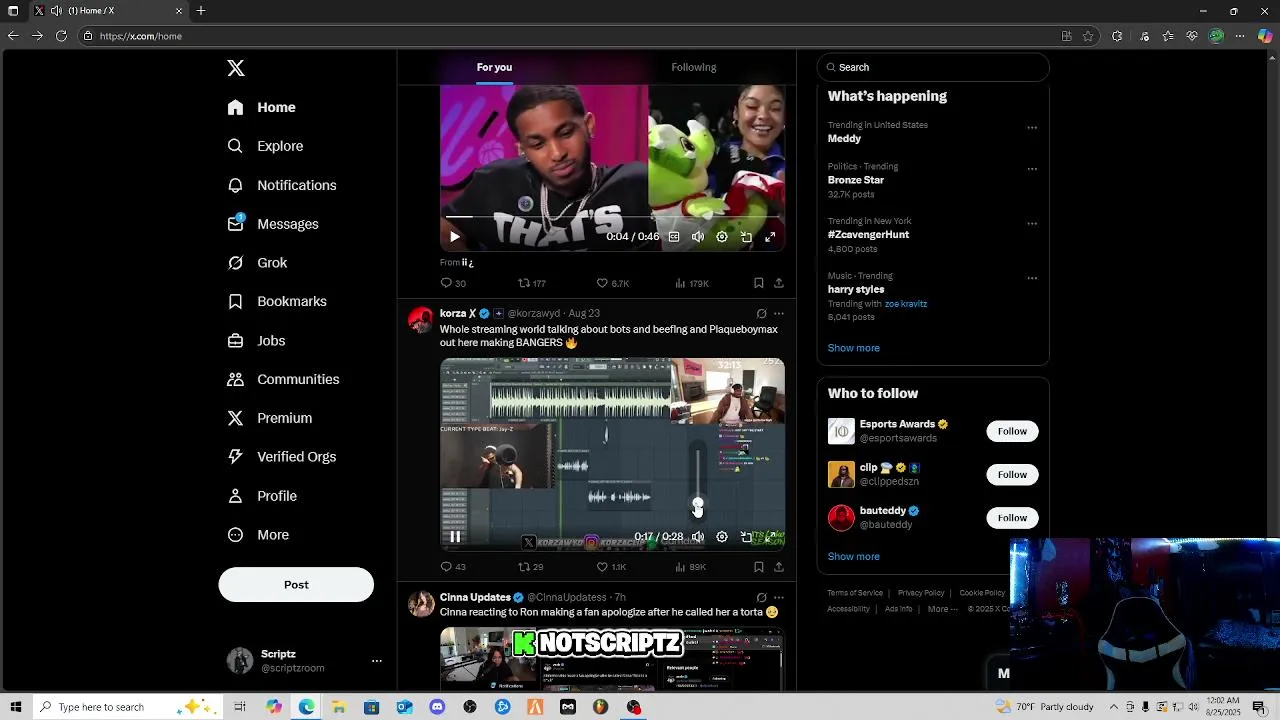Open Discord from the Windows taskbar
This screenshot has height=720, width=1280.
(437, 707)
